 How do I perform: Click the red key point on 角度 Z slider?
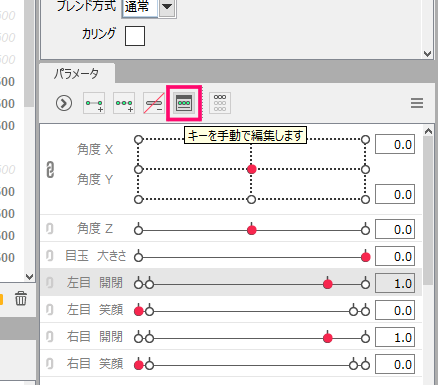point(252,230)
